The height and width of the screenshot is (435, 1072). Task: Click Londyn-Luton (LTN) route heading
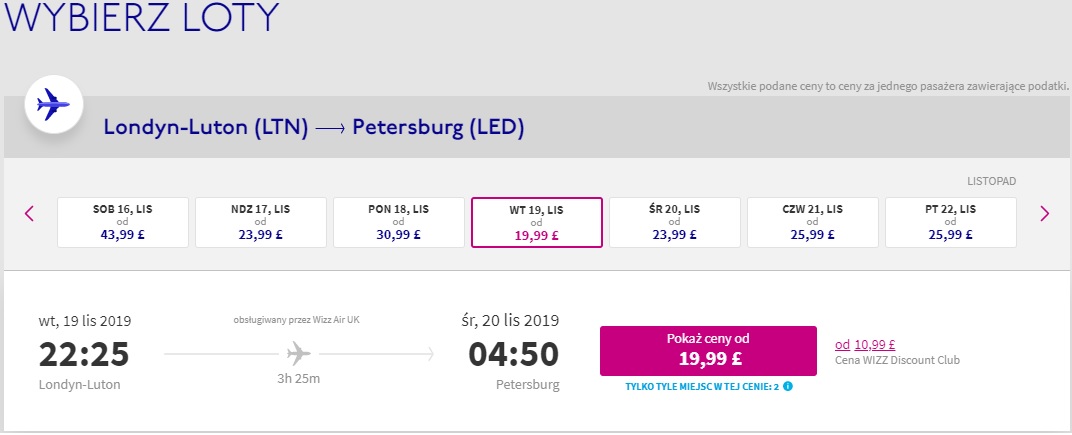point(206,128)
